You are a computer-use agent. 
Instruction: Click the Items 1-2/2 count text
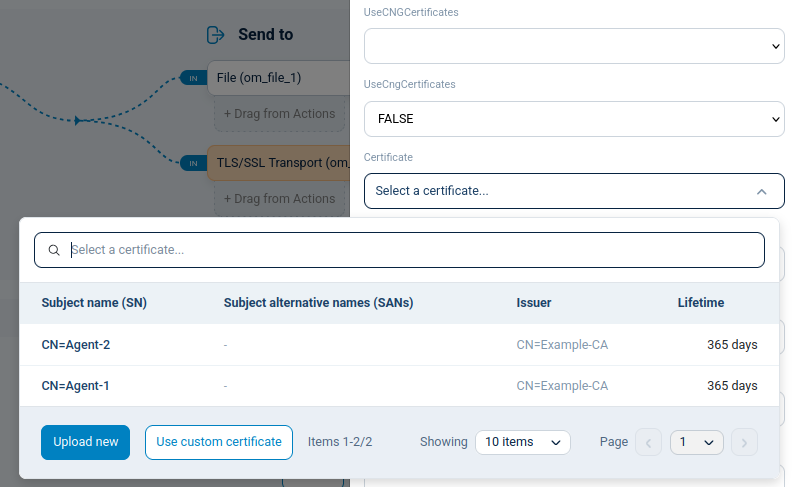pos(340,442)
